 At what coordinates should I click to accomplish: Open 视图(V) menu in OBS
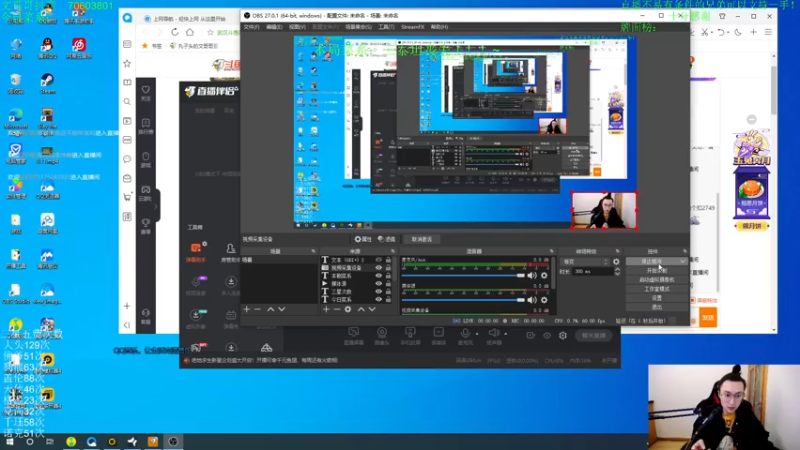(297, 27)
